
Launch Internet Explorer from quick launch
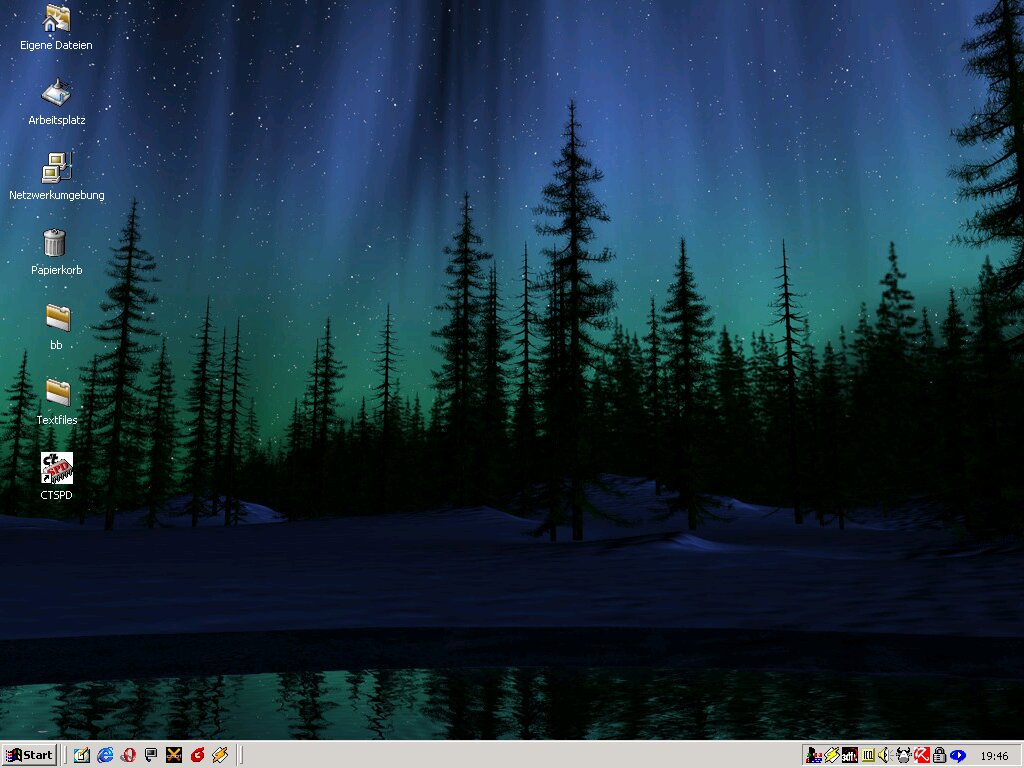click(104, 755)
